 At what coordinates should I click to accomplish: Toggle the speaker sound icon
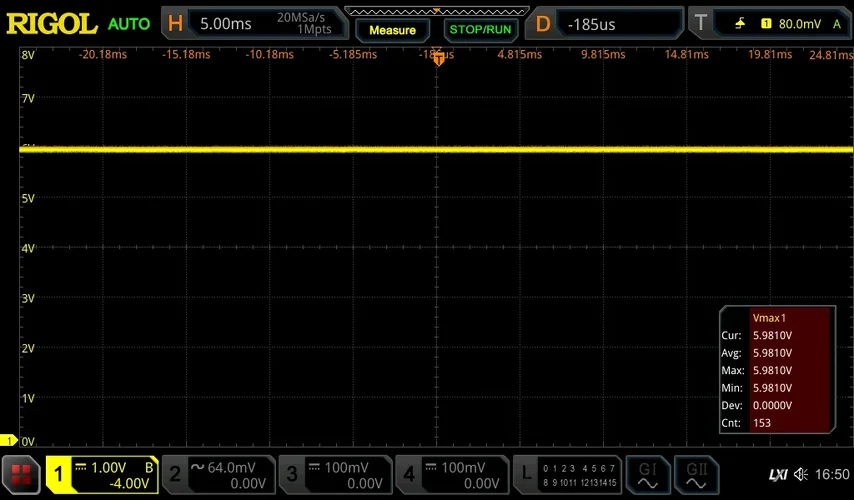(801, 474)
